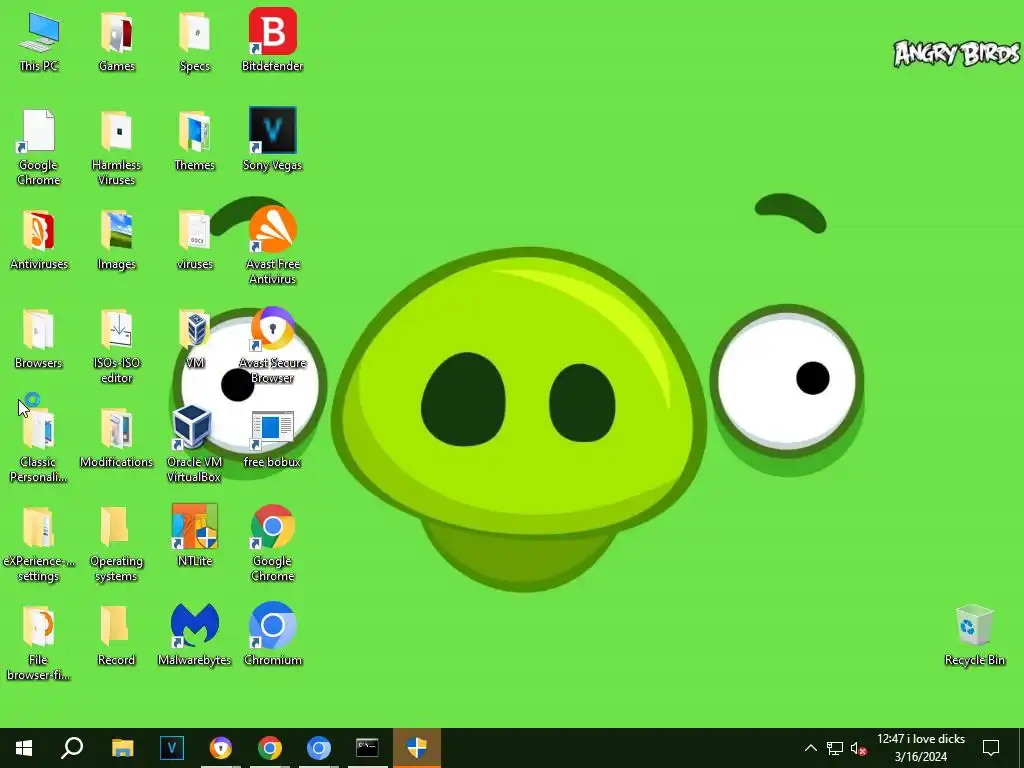Screen dimensions: 1024x768
Task: Switch to Sony Vegas in the taskbar
Action: [x=172, y=748]
